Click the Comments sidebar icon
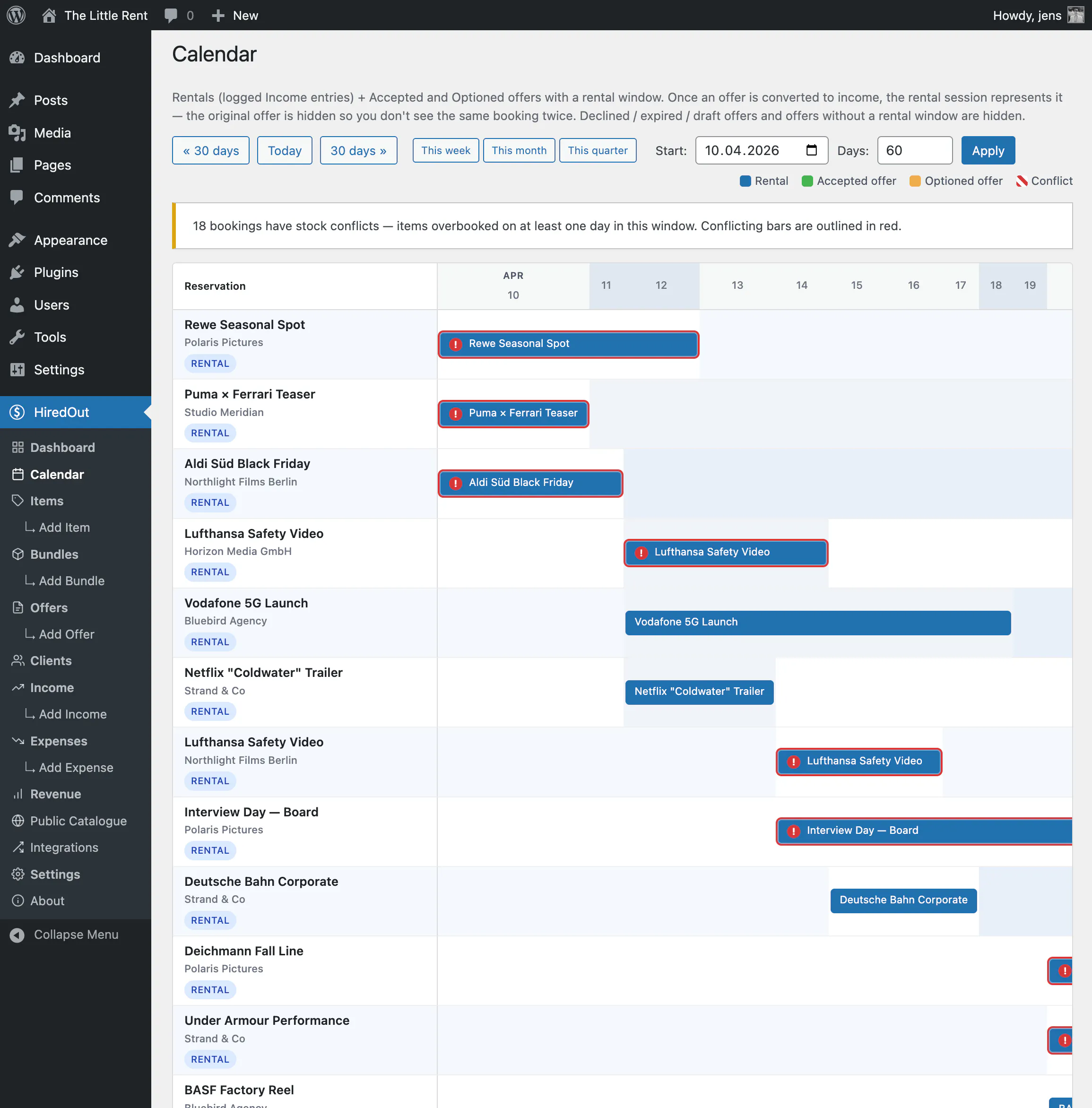The image size is (1092, 1108). [17, 197]
